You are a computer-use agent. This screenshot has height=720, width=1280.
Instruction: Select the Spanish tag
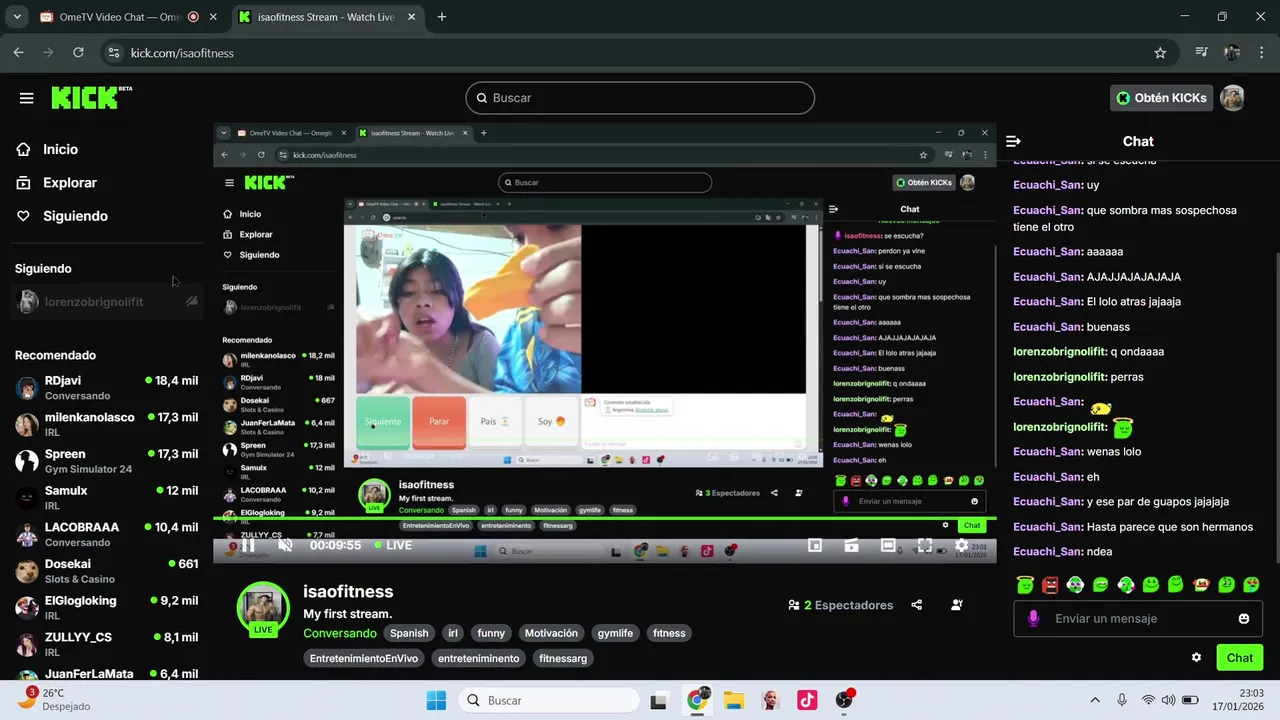coord(409,633)
